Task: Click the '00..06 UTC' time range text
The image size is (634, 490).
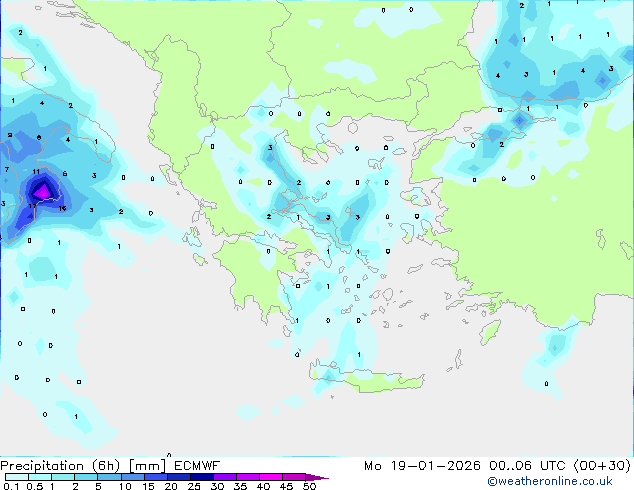Action: point(528,466)
